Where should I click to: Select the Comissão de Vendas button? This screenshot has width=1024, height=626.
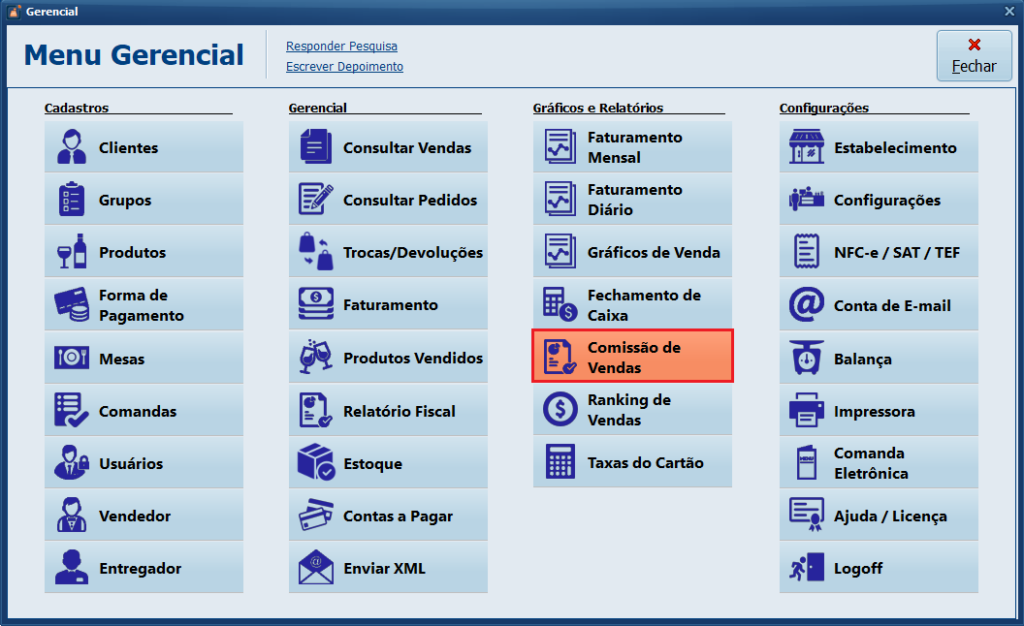point(632,356)
